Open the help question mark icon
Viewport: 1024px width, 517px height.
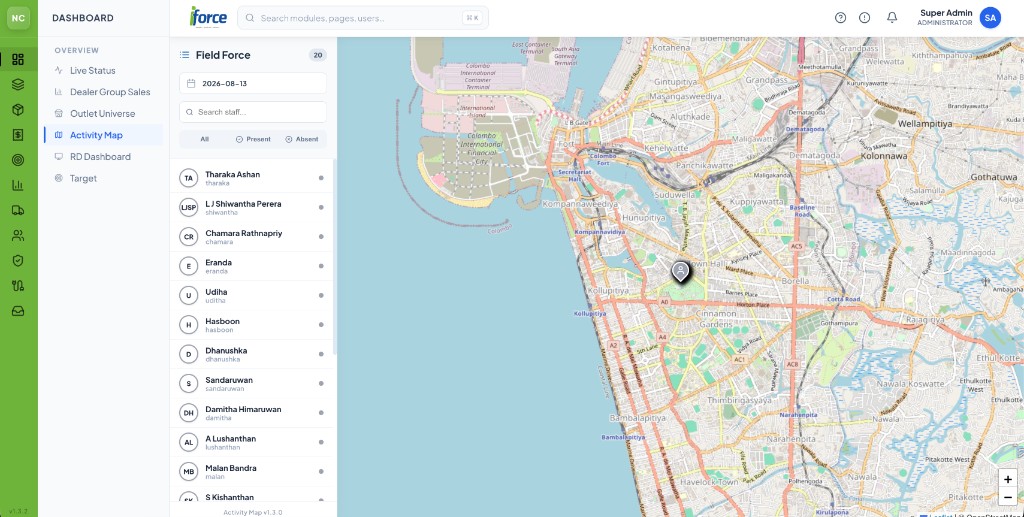tap(840, 18)
